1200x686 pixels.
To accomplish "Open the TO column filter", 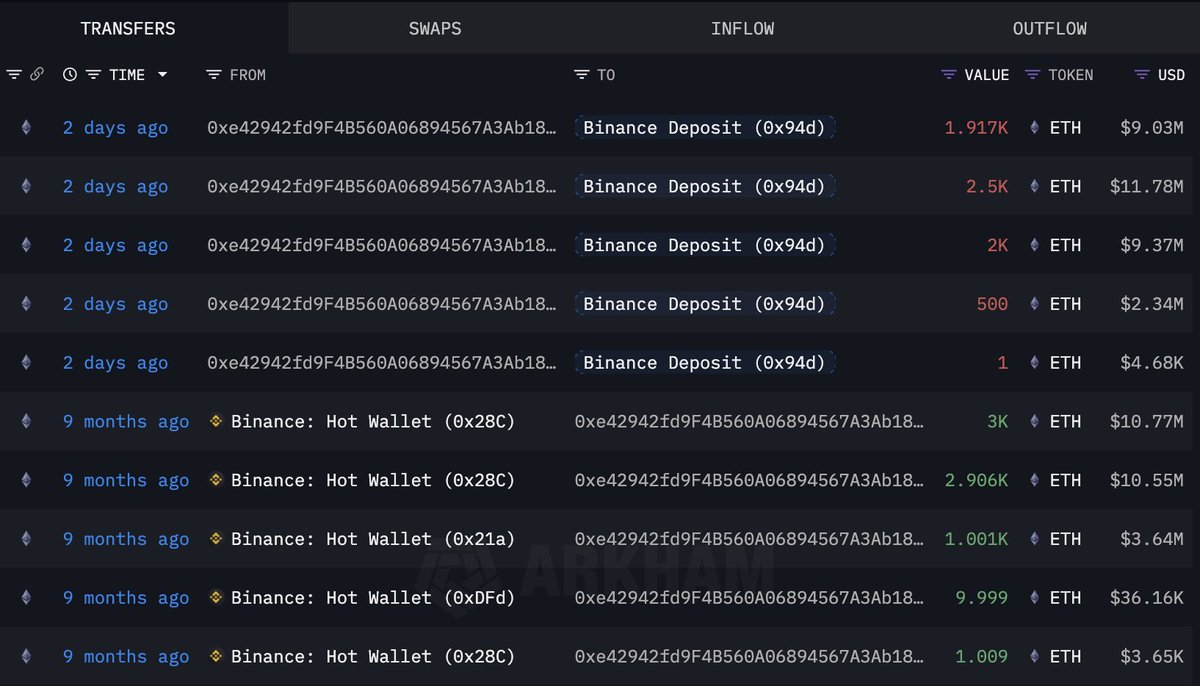I will click(582, 75).
